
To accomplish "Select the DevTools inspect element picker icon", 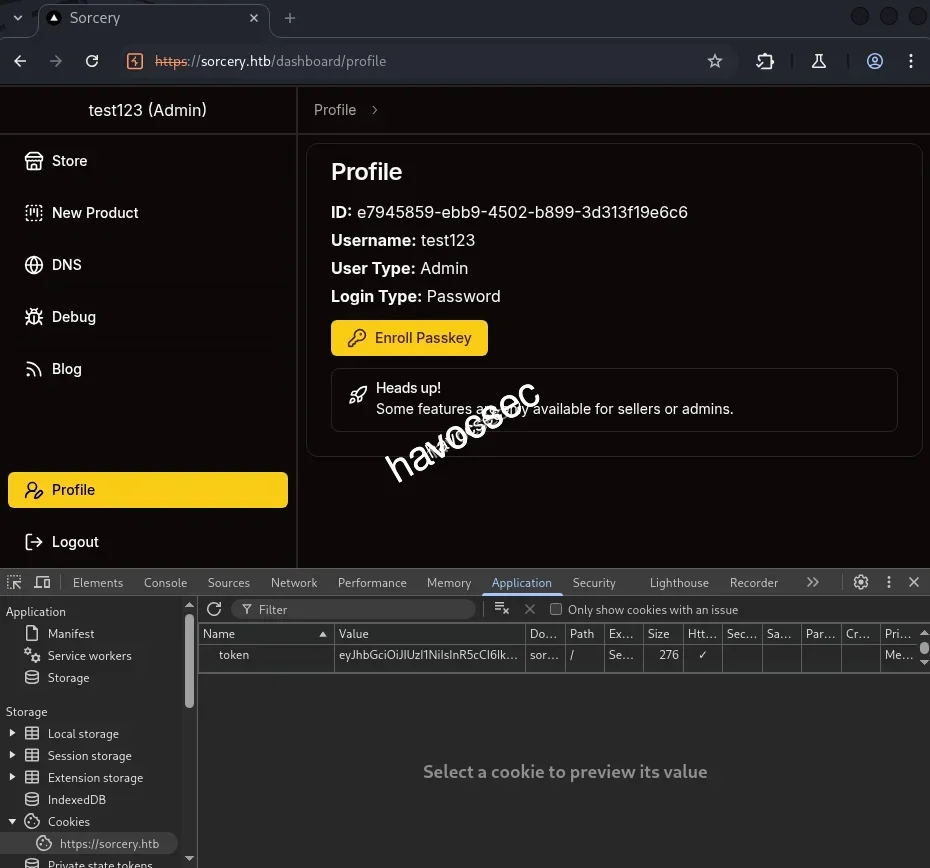I will pos(14,583).
